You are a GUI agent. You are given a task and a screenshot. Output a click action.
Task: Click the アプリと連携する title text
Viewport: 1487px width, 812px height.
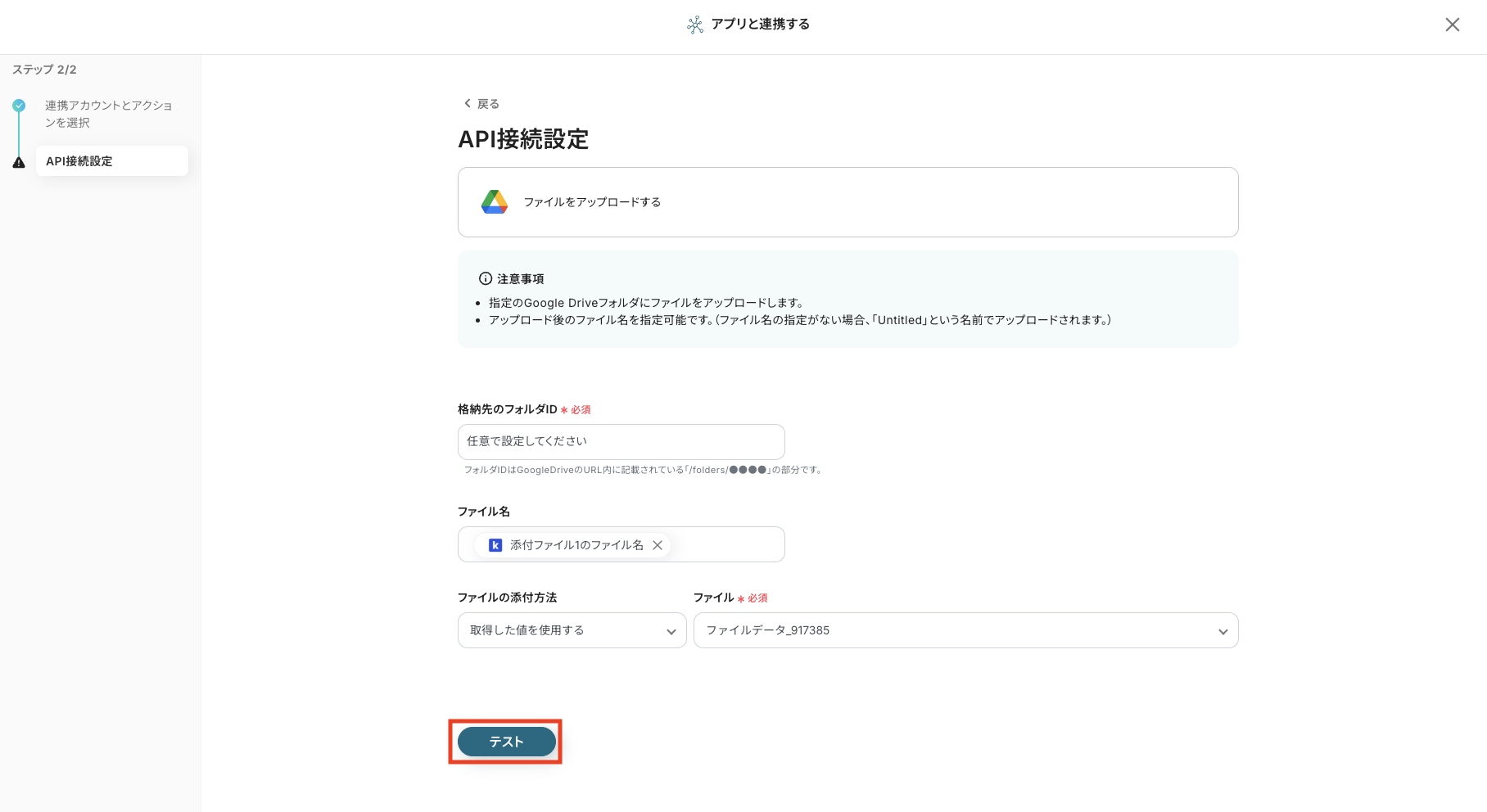[x=761, y=25]
